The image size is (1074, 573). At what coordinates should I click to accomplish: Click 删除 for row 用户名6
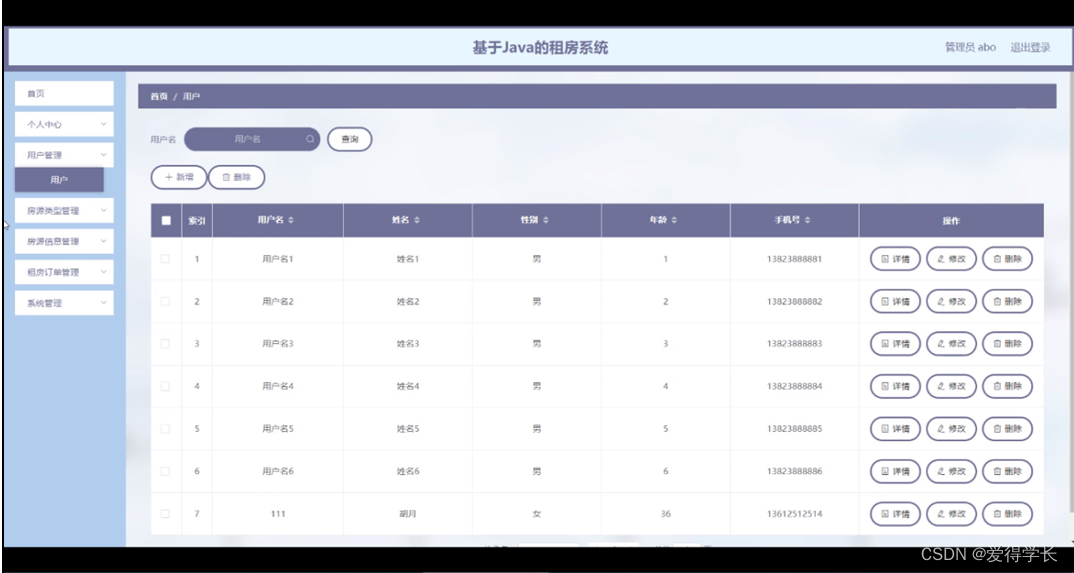tap(1008, 471)
